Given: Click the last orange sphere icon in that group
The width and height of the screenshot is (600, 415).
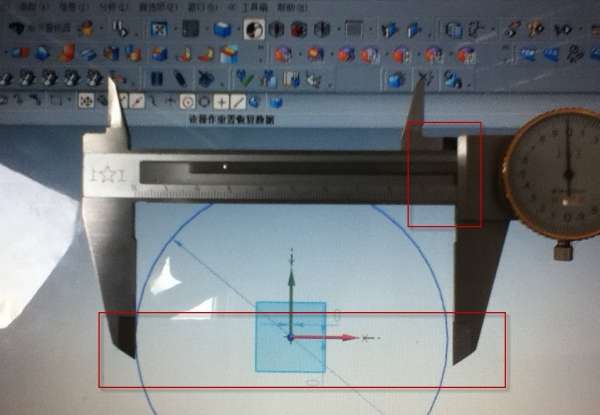Looking at the screenshot, I should [x=466, y=55].
